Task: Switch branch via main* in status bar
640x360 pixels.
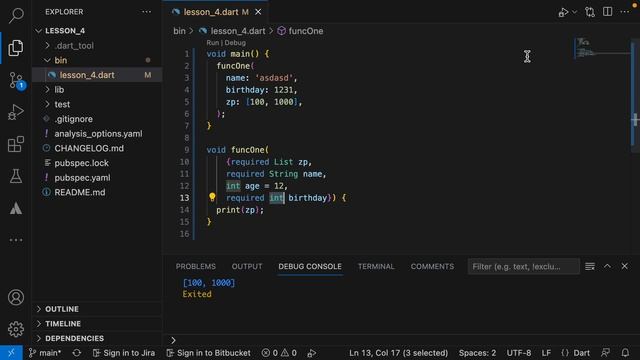Action: point(44,353)
